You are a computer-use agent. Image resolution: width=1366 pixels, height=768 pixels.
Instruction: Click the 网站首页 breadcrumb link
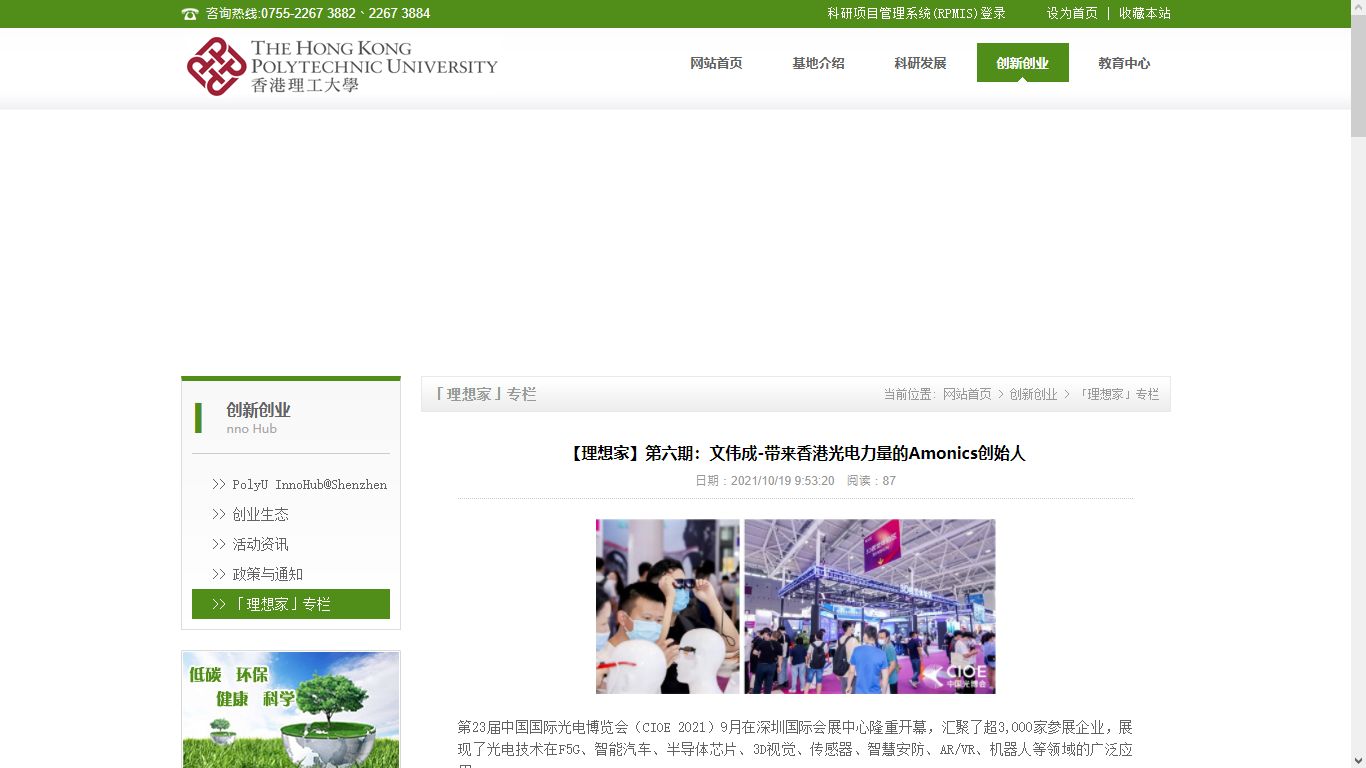click(966, 395)
